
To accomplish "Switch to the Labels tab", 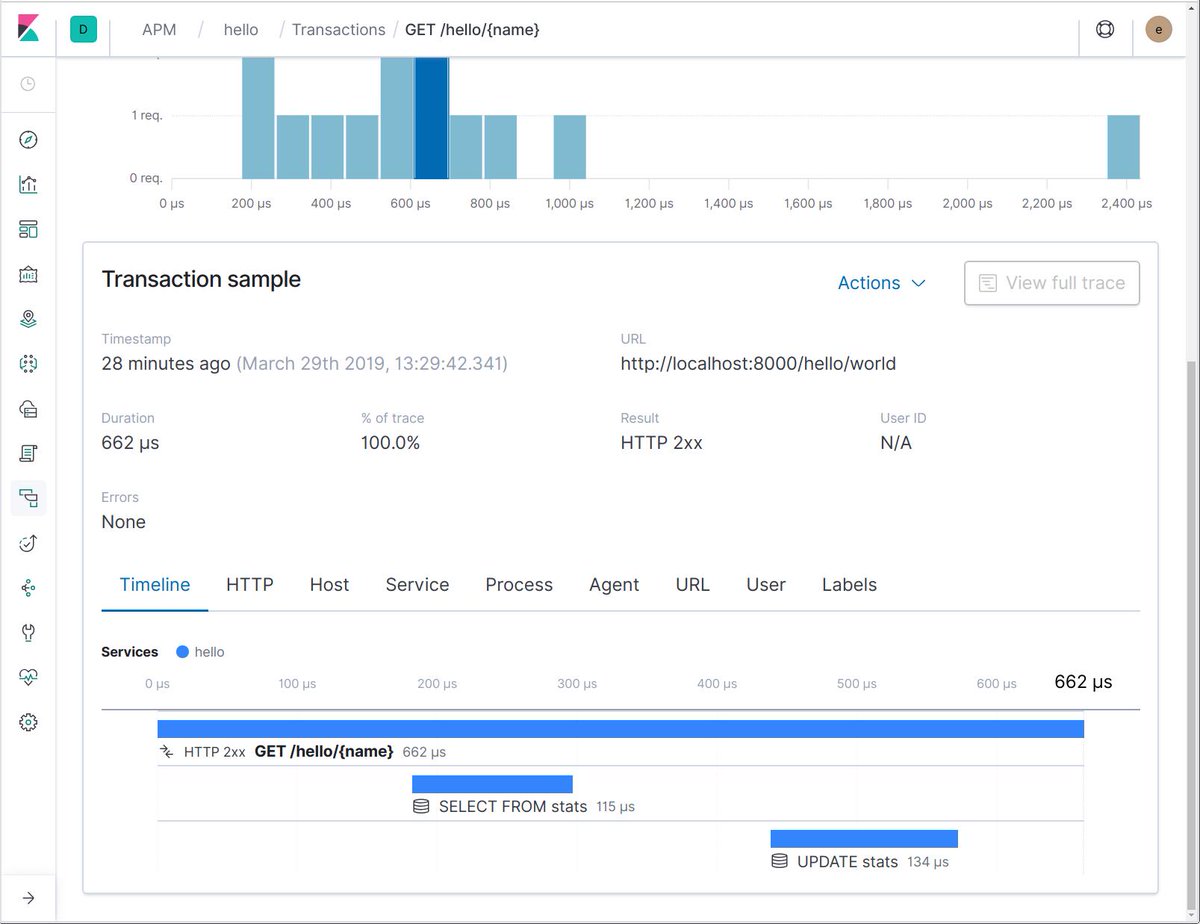I will point(848,584).
